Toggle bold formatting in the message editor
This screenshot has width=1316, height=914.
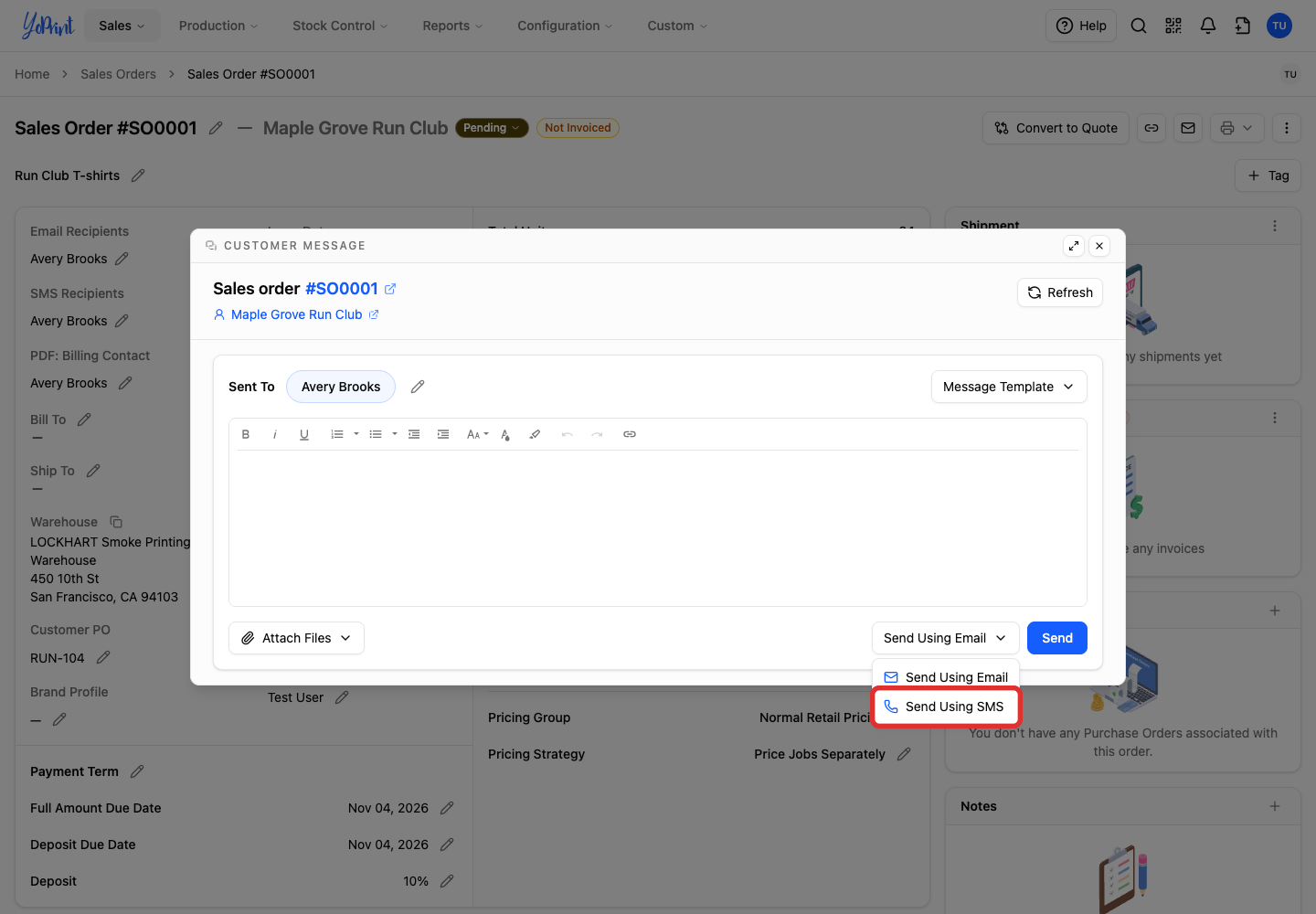pos(246,434)
